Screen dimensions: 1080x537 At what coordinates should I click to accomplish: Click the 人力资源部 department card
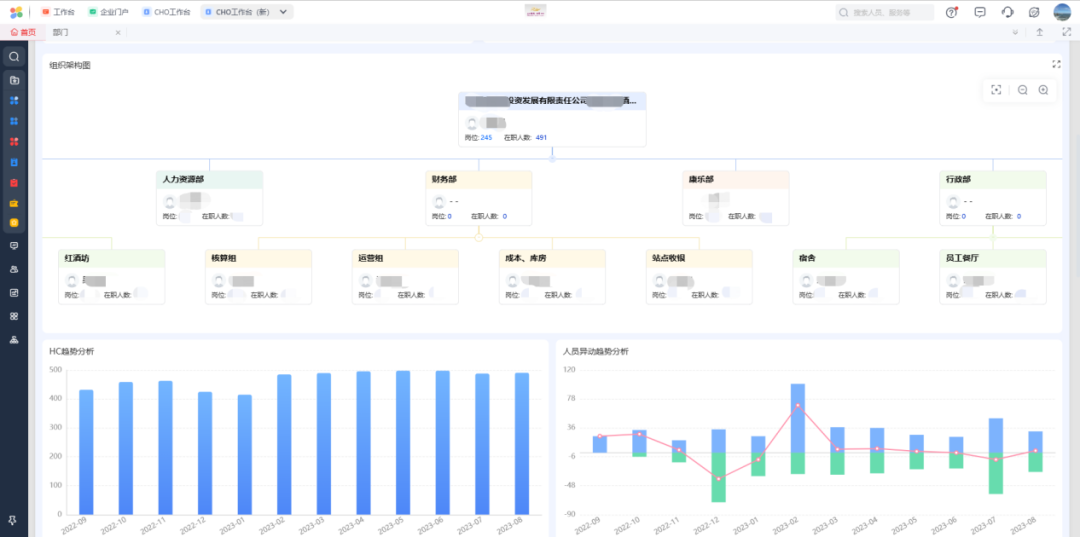(x=210, y=197)
